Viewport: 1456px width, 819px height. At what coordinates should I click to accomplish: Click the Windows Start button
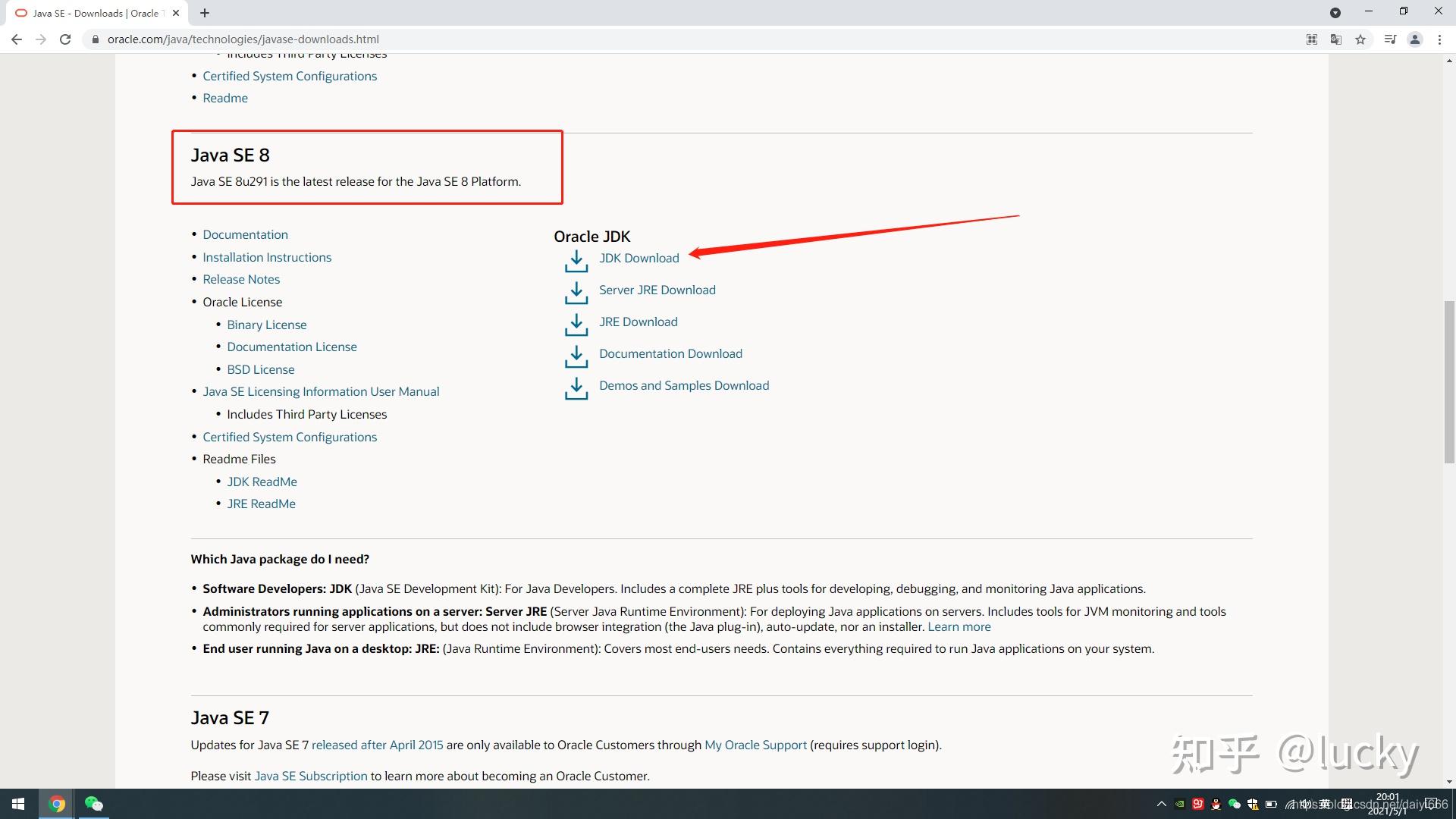point(18,804)
